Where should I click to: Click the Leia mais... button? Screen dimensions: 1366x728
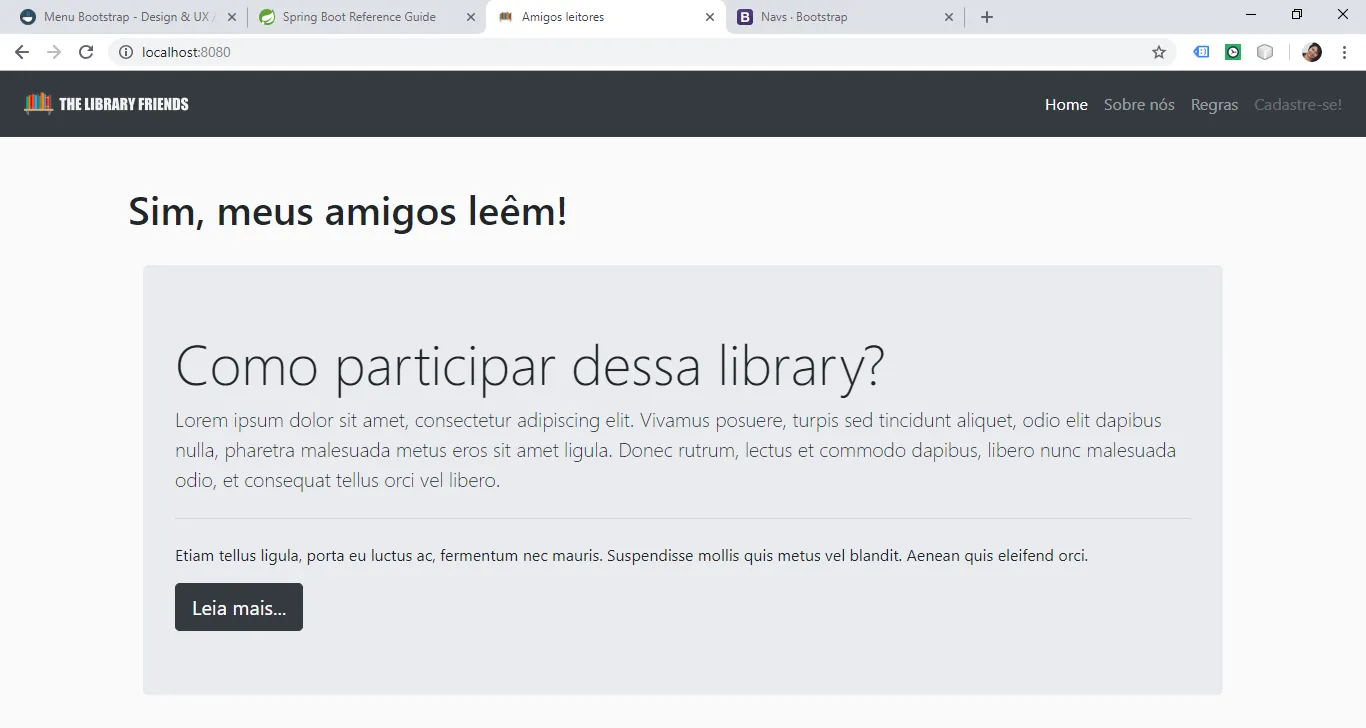click(x=238, y=607)
